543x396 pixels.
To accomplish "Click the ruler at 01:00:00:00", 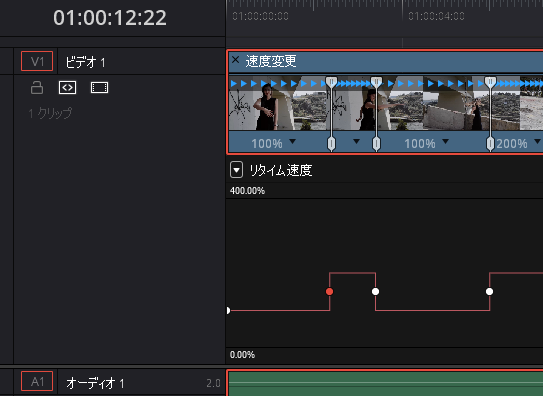I will [260, 16].
